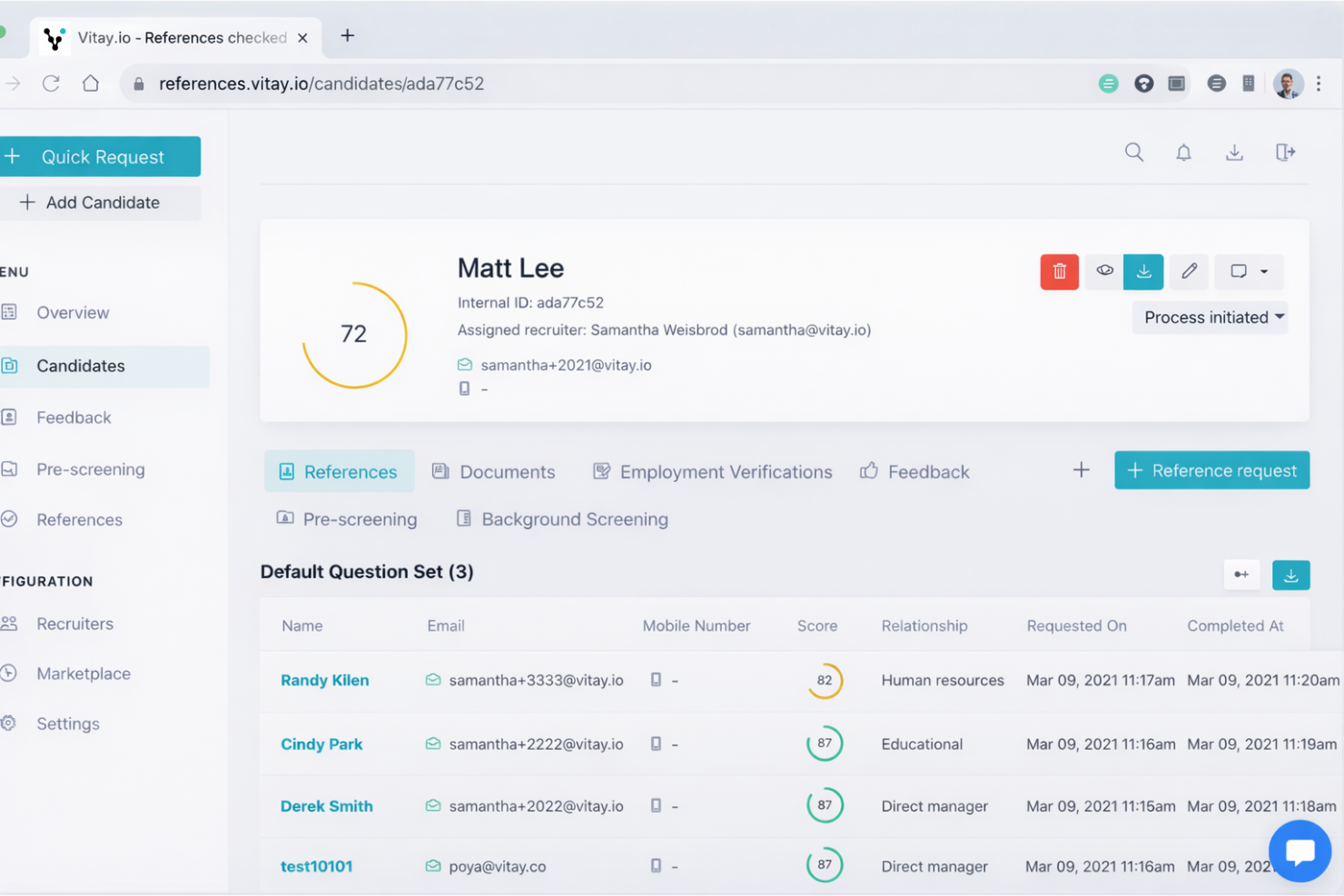Viewport: 1344px width, 896px height.
Task: Open the add-reference icon beside question set download
Action: pyautogui.click(x=1241, y=575)
